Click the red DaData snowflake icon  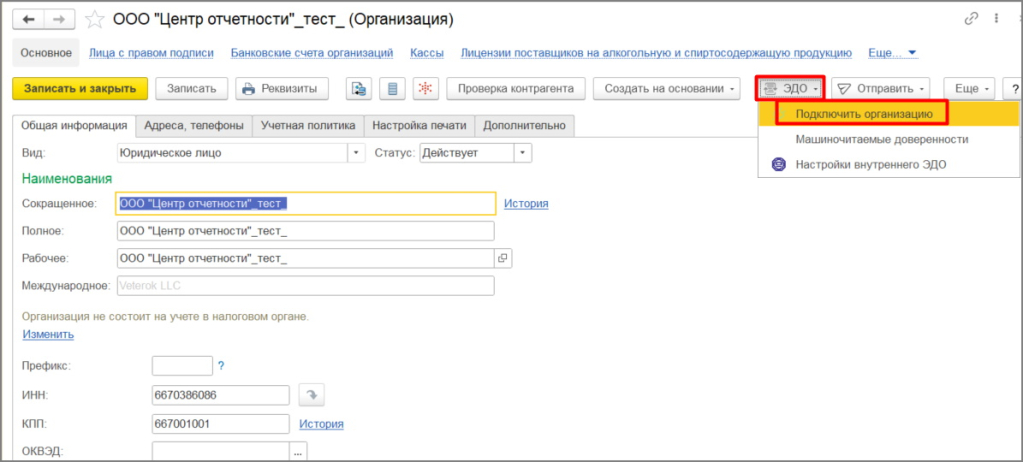tap(425, 89)
